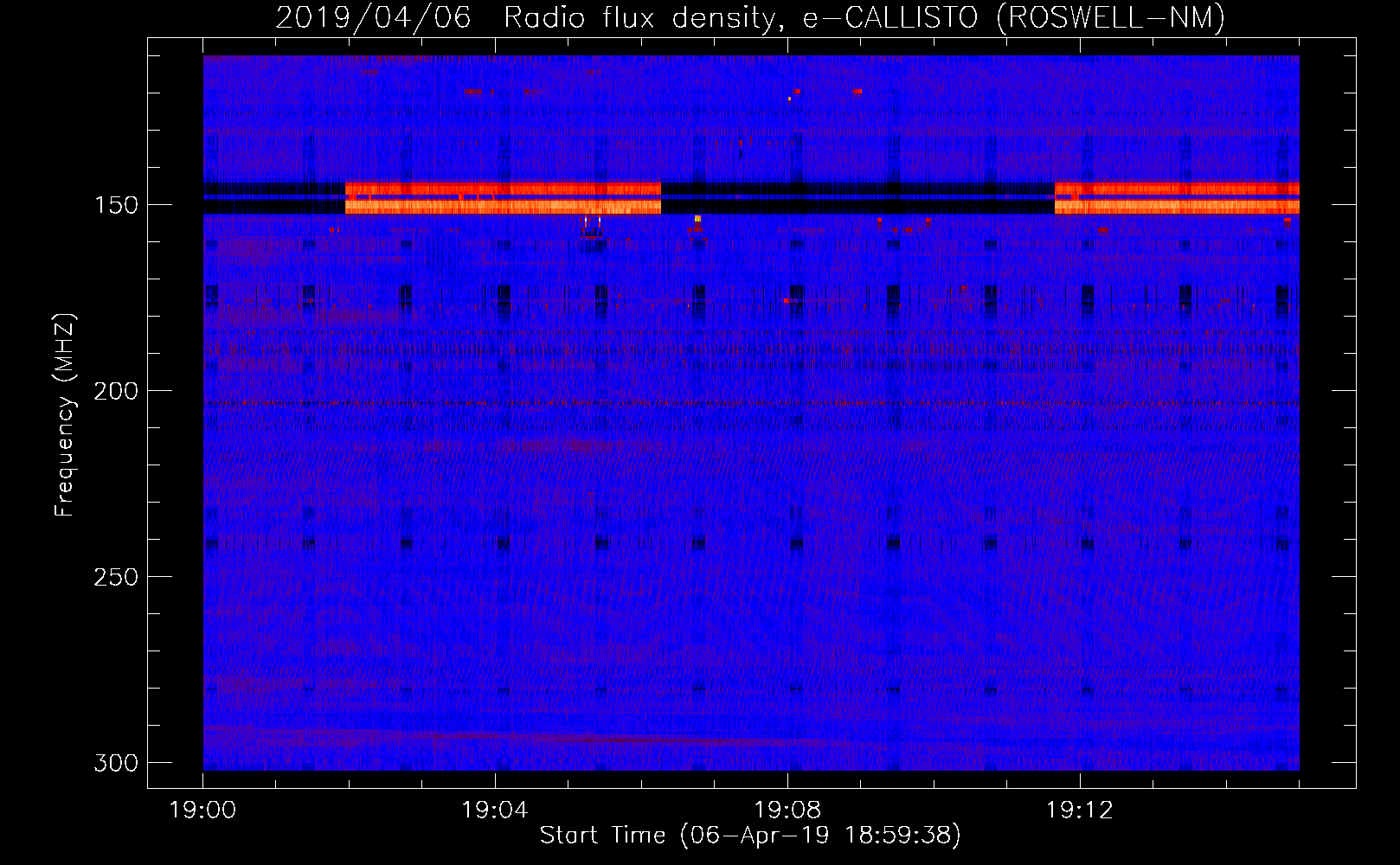Viewport: 1400px width, 865px height.
Task: Select the 19:04 time tick label
Action: [495, 811]
